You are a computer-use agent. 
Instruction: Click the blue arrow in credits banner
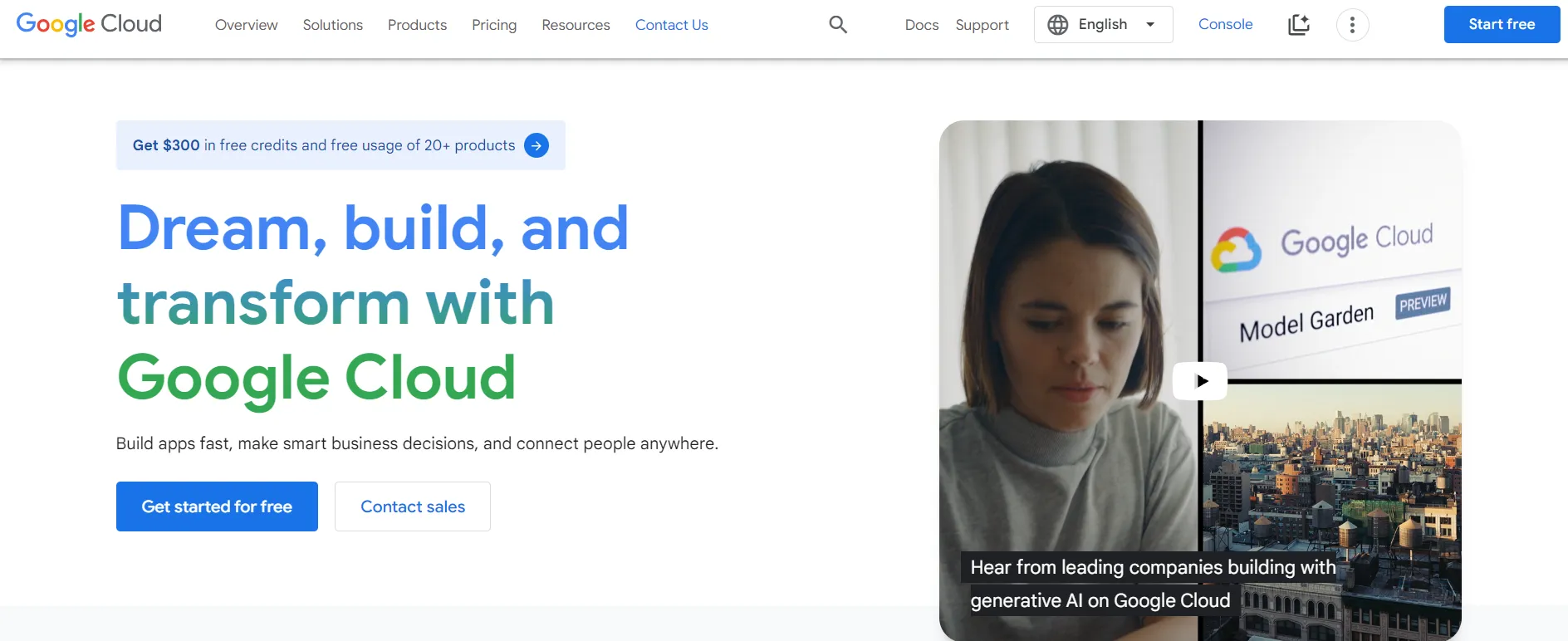(x=537, y=145)
